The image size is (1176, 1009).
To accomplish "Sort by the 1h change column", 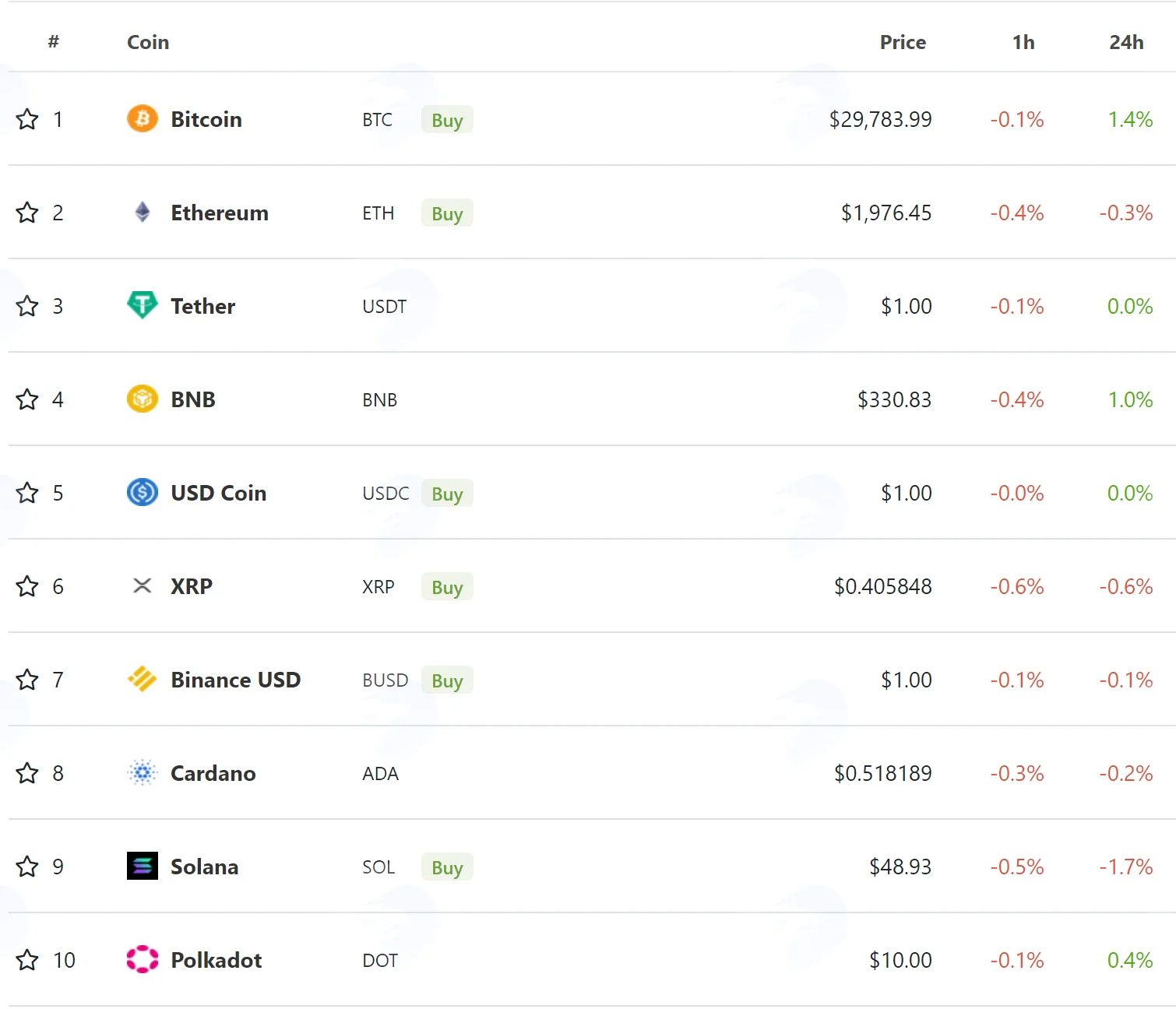I will click(x=1023, y=42).
